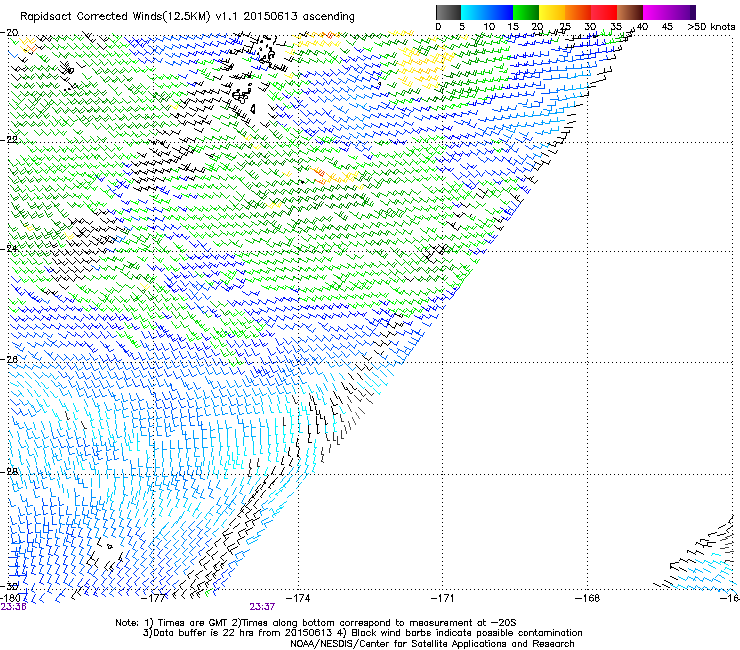Click the brown 35-40 knots legend segment
This screenshot has height=650, width=740.
(x=630, y=12)
